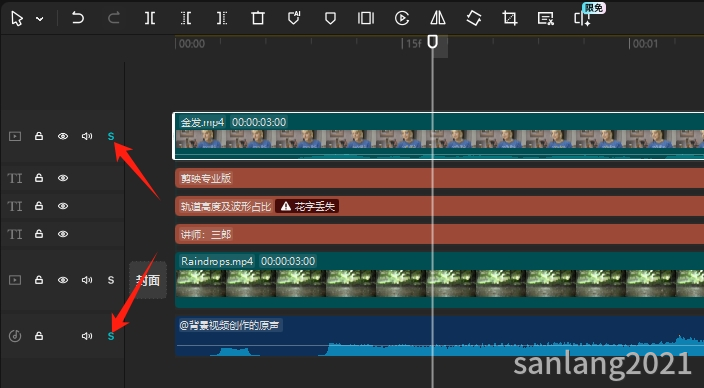Lock the 讲师：三郎 text track
The width and height of the screenshot is (704, 388).
(39, 234)
